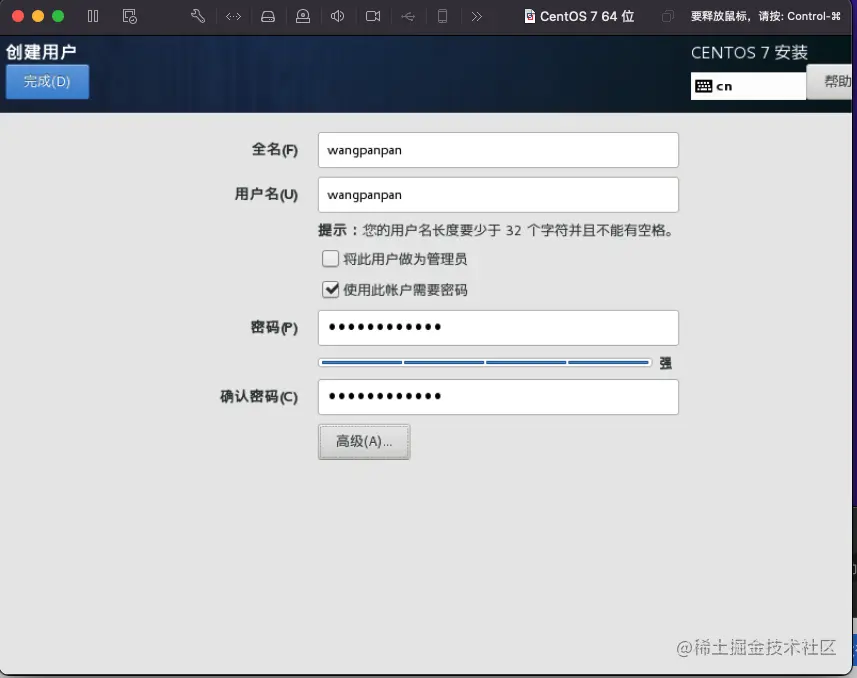Image resolution: width=857 pixels, height=678 pixels.
Task: Click the mobile device icon
Action: point(442,16)
